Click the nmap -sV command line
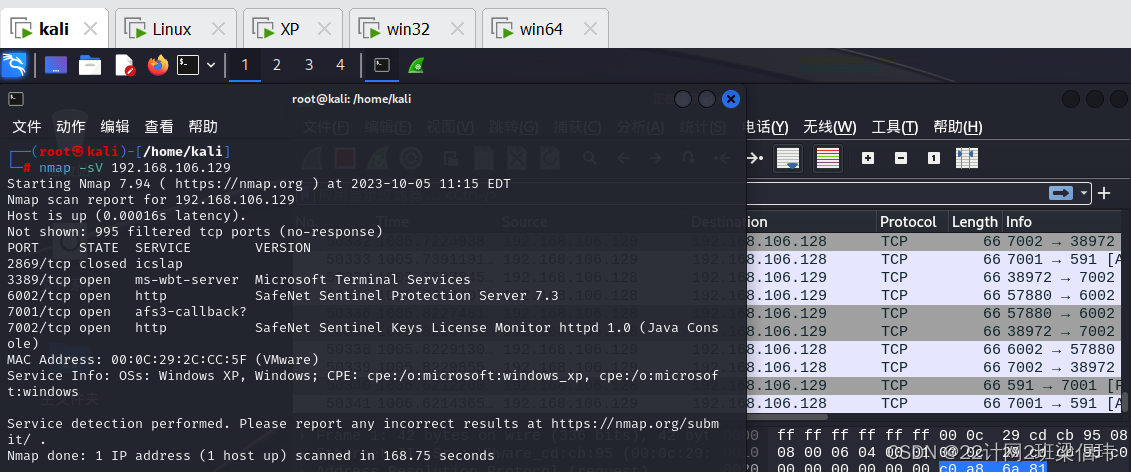Screen dimensions: 1131x472 (x=135, y=167)
